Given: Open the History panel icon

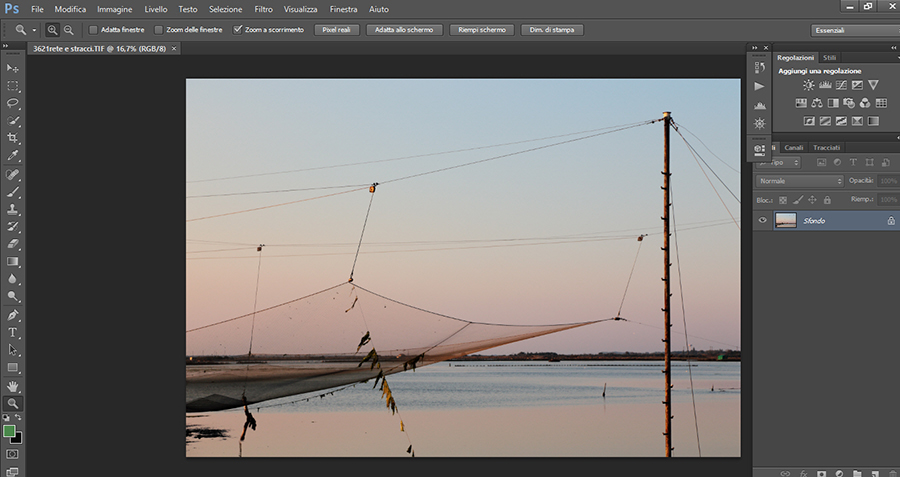Looking at the screenshot, I should pyautogui.click(x=759, y=68).
